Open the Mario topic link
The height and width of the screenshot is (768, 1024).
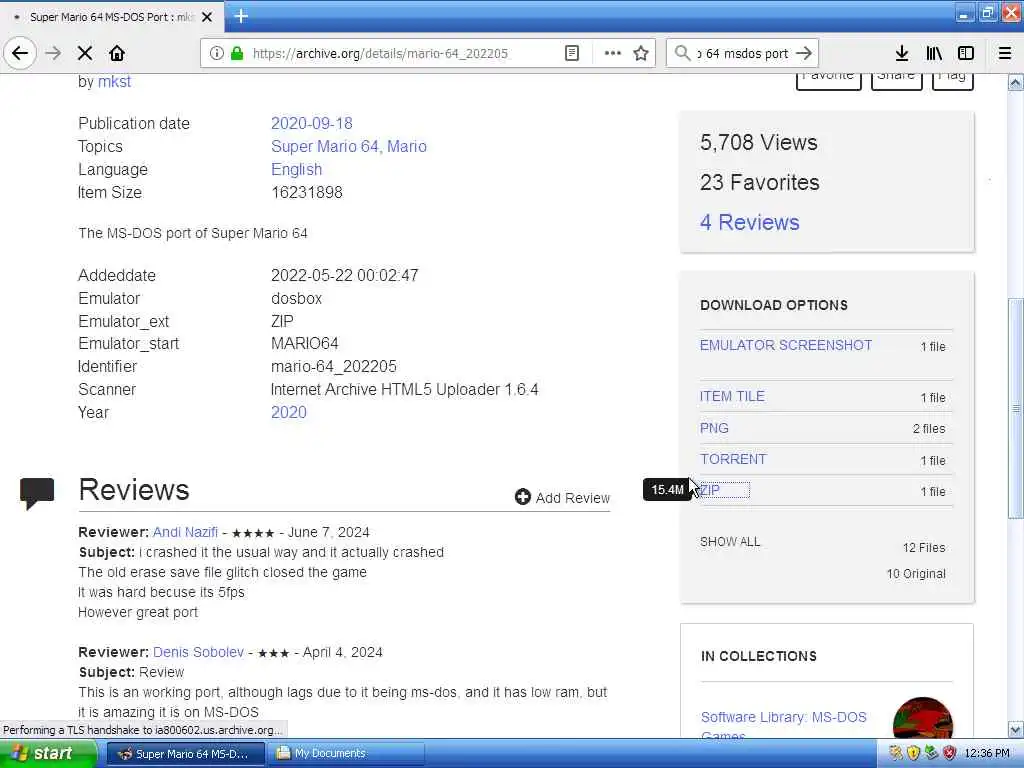pyautogui.click(x=407, y=146)
